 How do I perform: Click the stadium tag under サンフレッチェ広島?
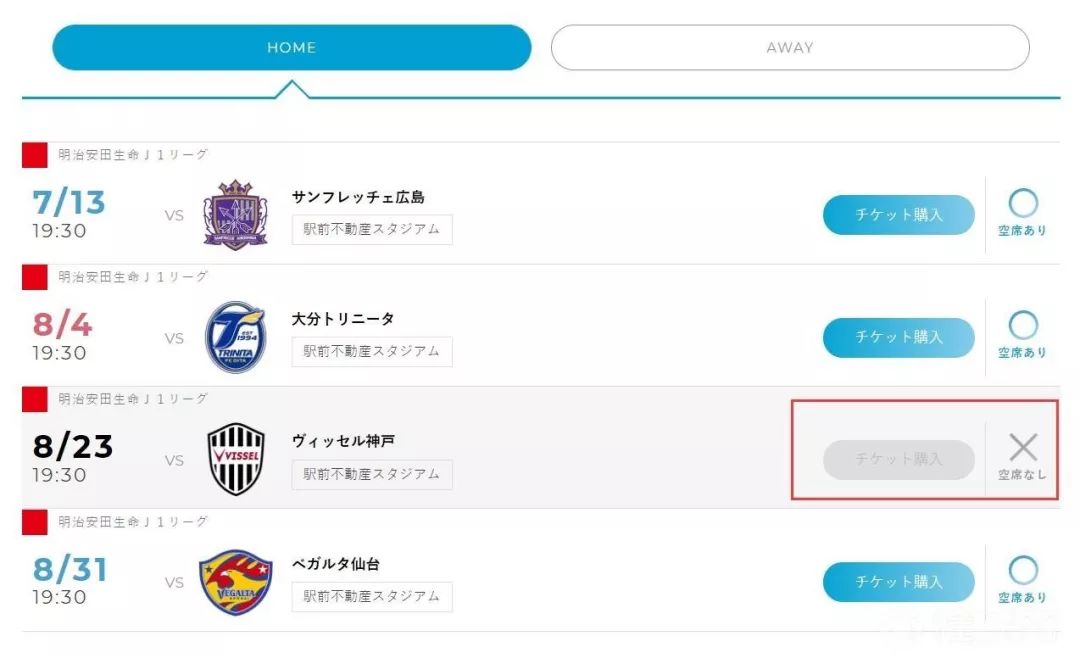(372, 229)
